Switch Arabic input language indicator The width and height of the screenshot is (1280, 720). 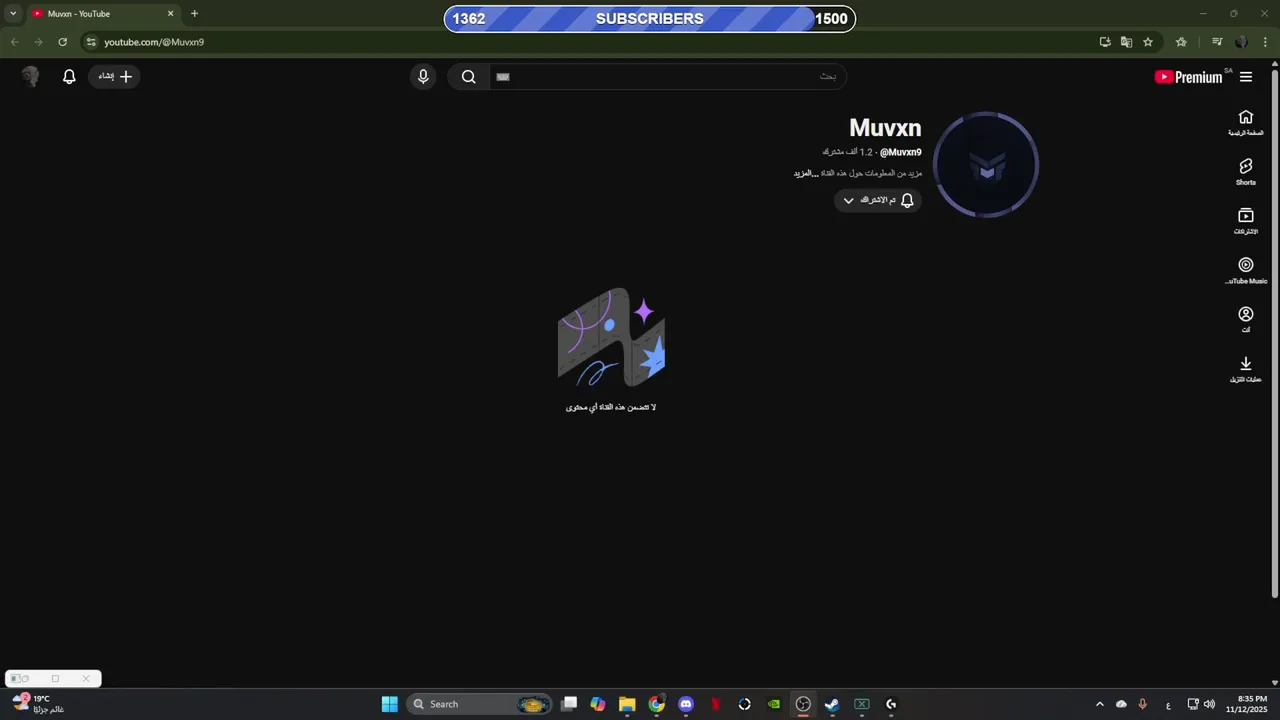1168,704
